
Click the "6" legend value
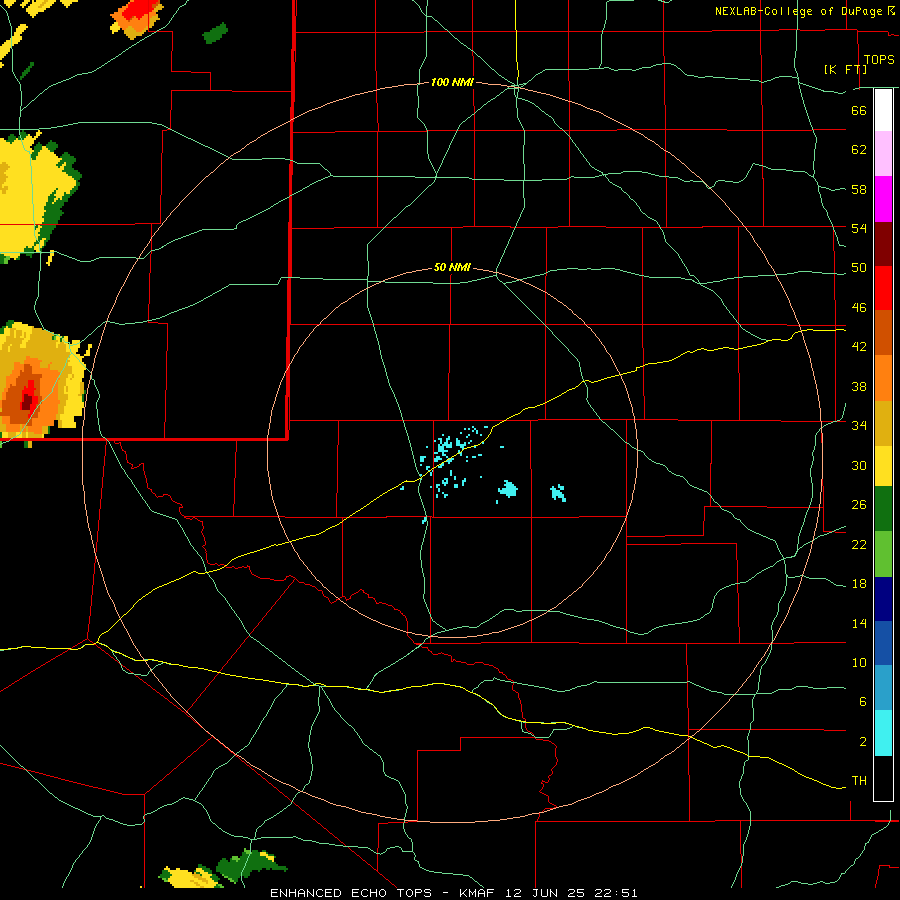[x=862, y=702]
